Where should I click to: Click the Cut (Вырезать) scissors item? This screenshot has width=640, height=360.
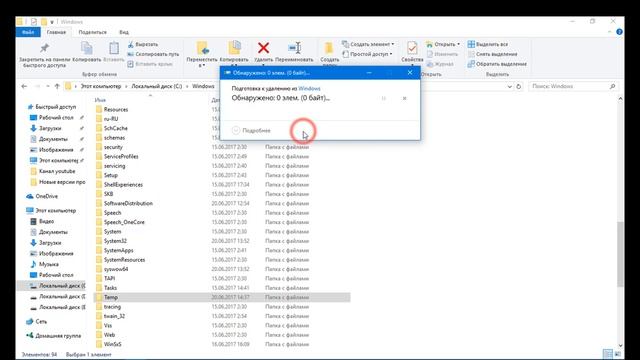(x=142, y=44)
